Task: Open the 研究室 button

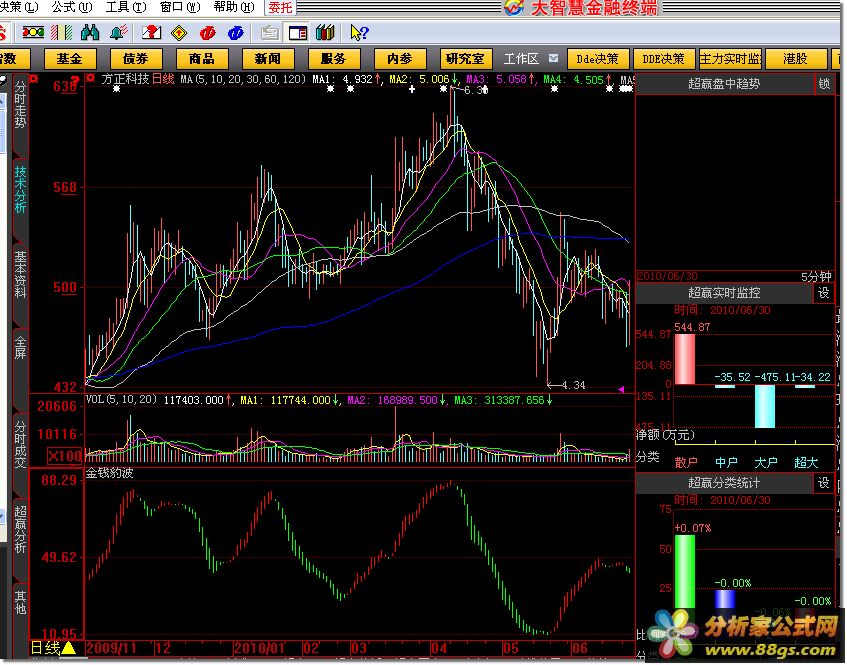Action: [x=466, y=59]
